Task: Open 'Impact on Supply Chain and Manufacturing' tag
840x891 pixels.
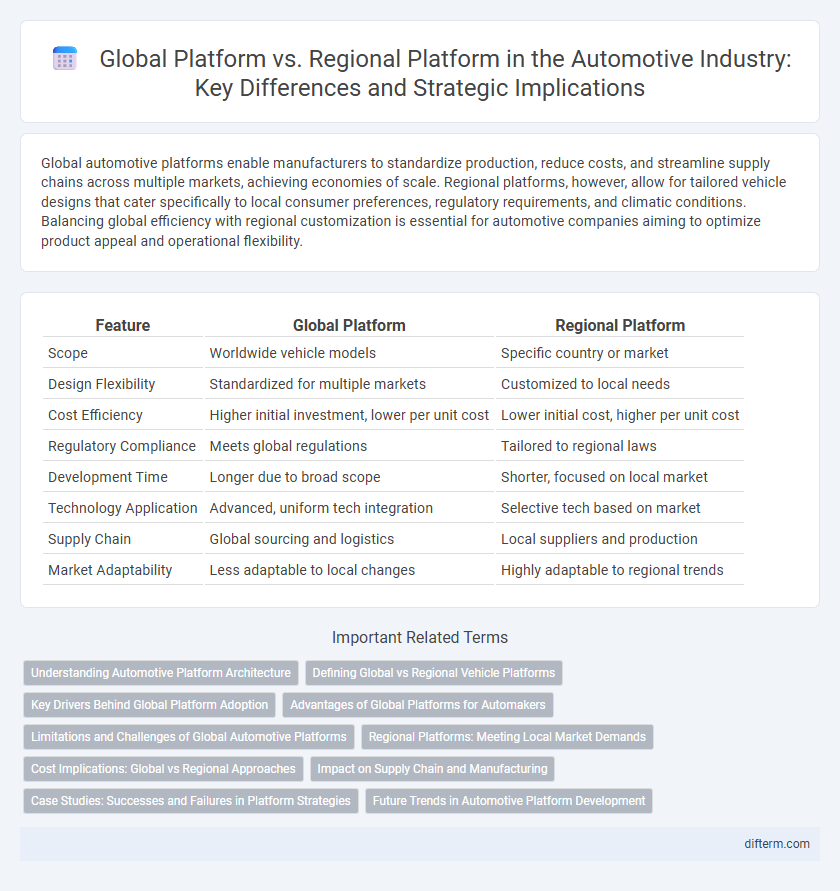Action: pos(433,769)
